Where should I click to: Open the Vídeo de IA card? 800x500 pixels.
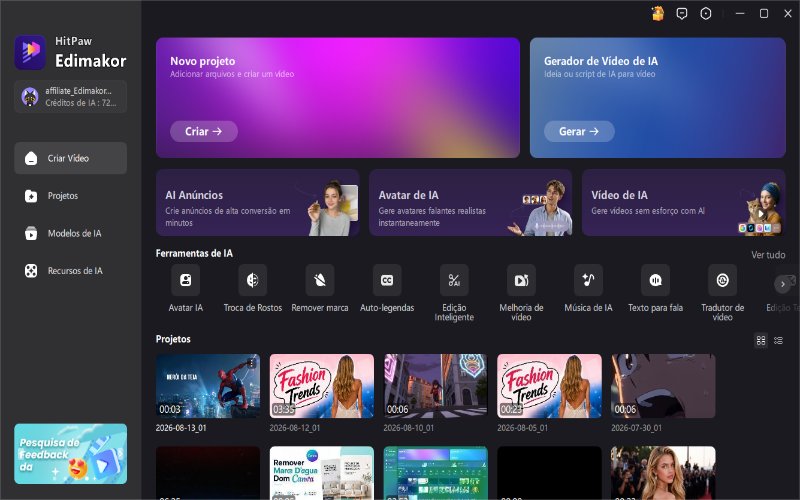tap(684, 203)
